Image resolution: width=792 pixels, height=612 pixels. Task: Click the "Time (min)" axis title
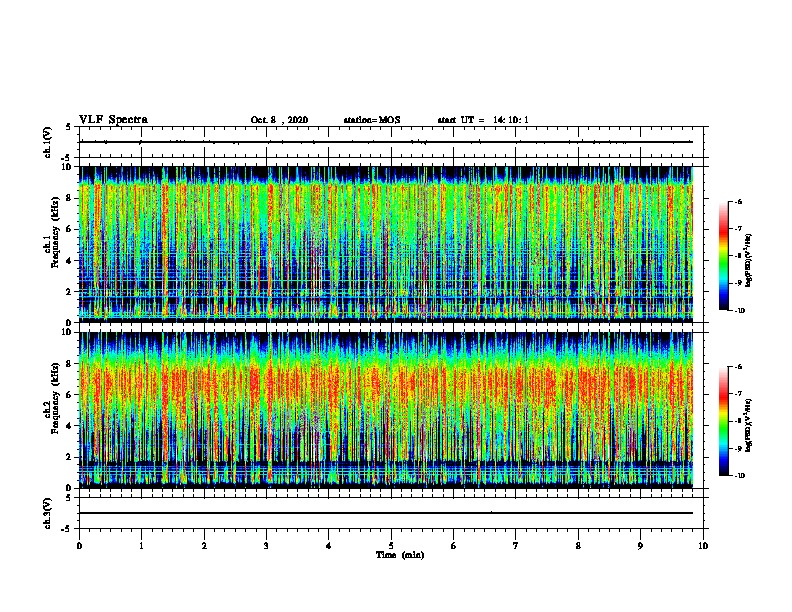[400, 555]
